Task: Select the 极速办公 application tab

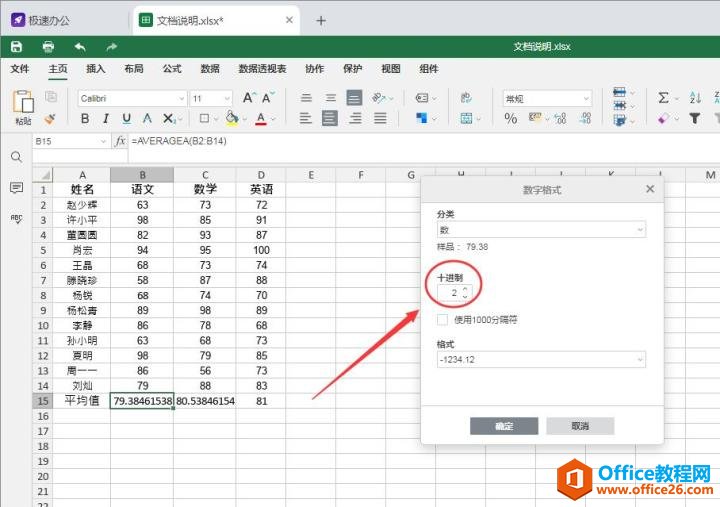Action: tap(41, 20)
